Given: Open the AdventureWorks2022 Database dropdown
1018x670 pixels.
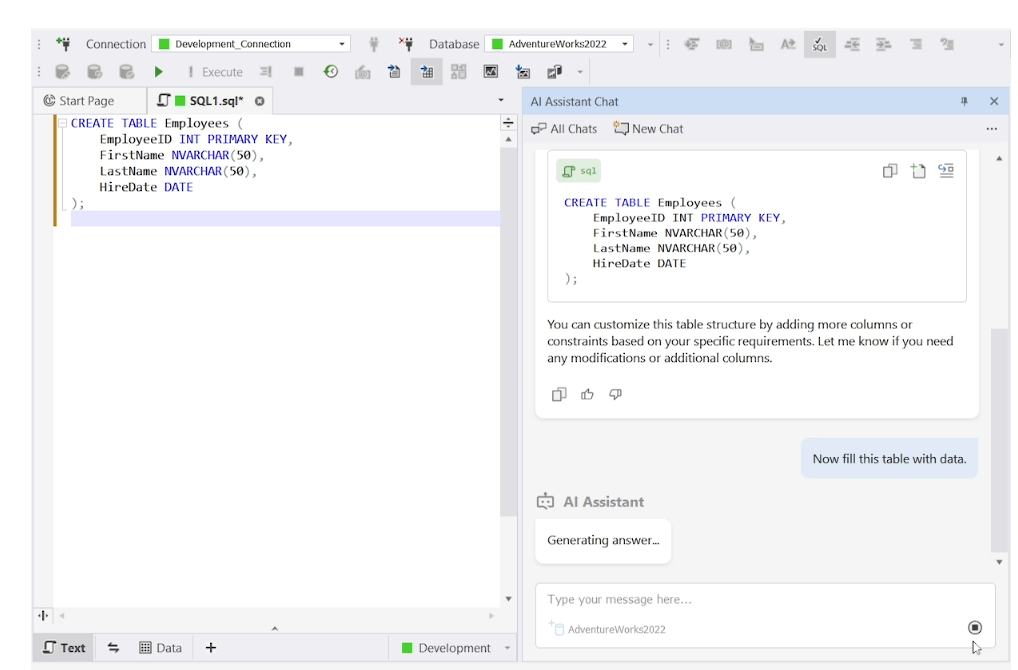Looking at the screenshot, I should pos(626,44).
